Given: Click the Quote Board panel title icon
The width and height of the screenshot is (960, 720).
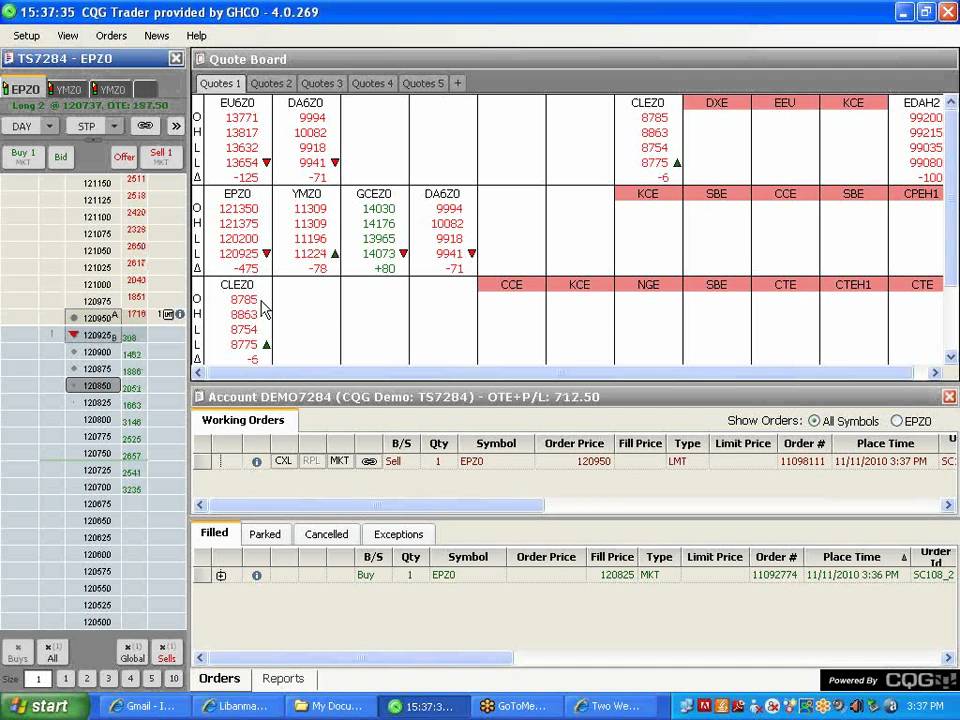Looking at the screenshot, I should [x=200, y=59].
